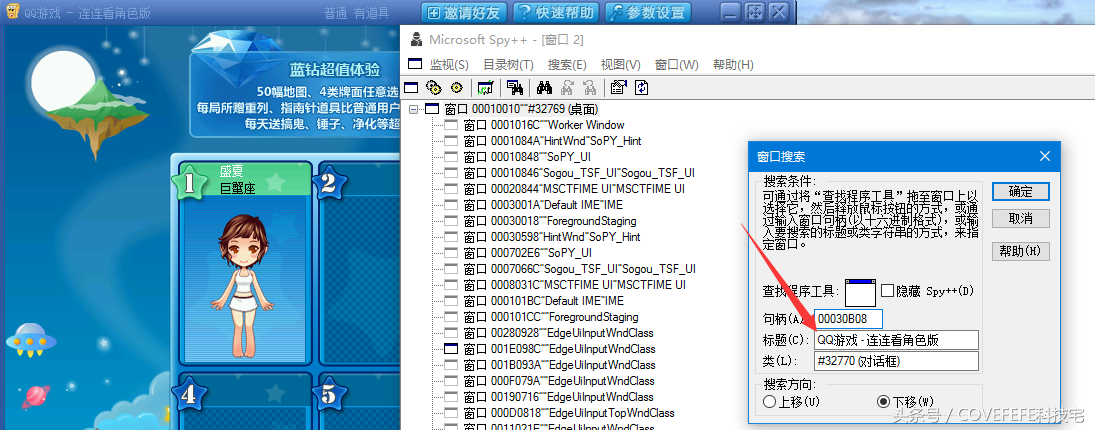Click the 蓝钻超值体验 banner title
The image size is (1095, 430).
click(x=335, y=70)
